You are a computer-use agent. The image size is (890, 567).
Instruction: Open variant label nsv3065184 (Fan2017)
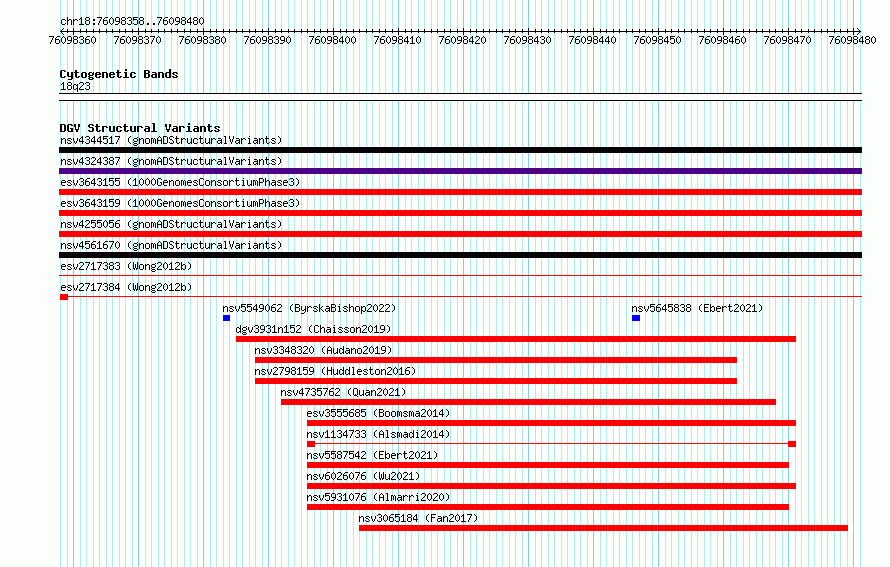click(x=418, y=518)
